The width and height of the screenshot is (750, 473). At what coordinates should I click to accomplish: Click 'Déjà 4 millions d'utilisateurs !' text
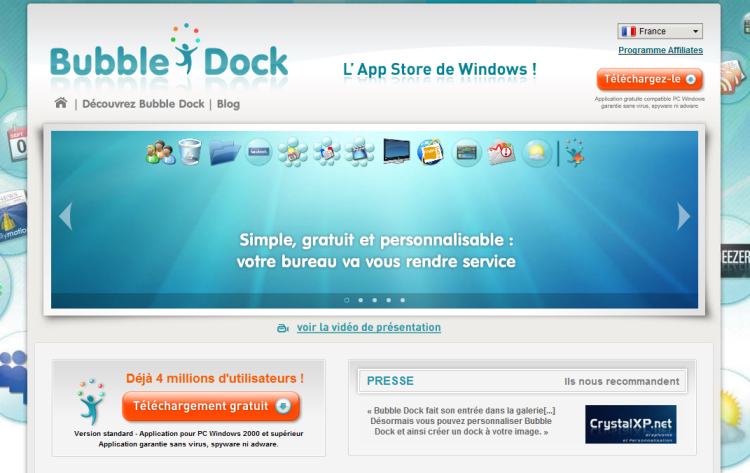point(215,378)
